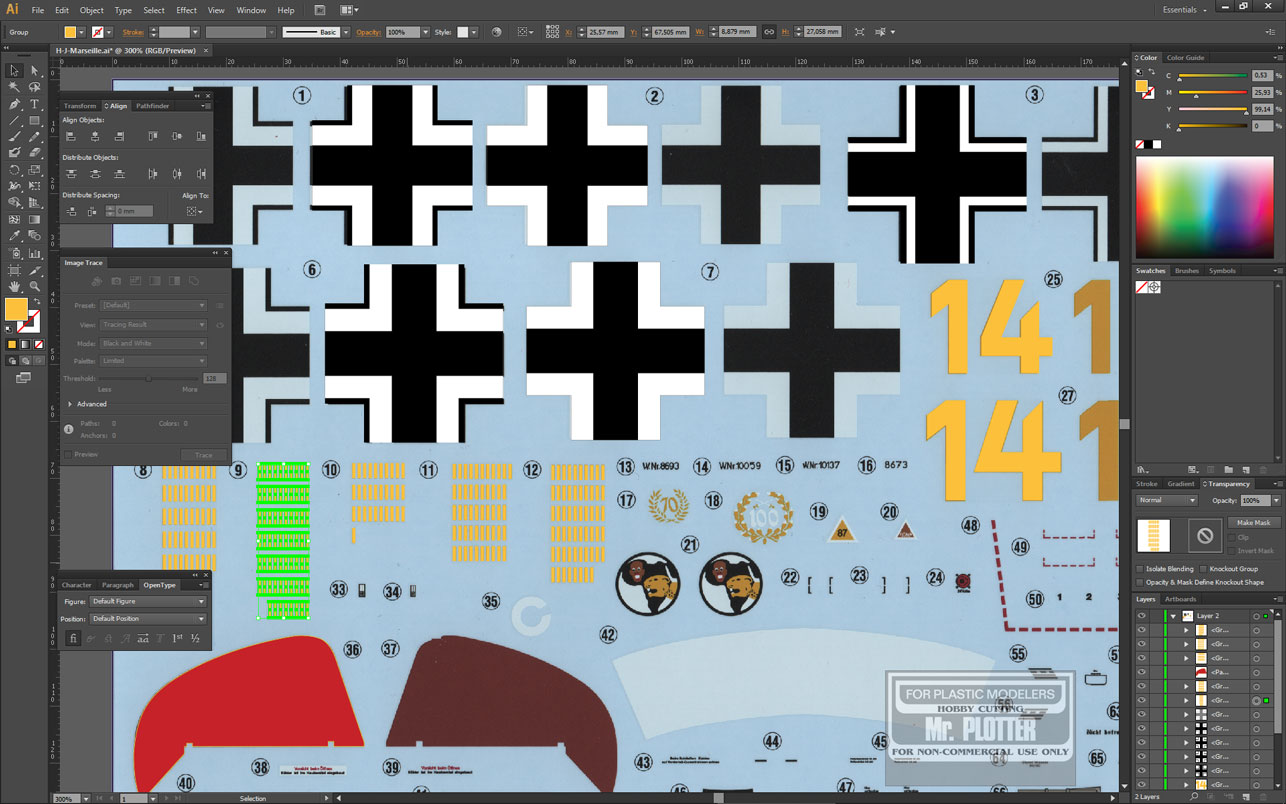1286x804 pixels.
Task: Toggle visibility of Layer 2
Action: (1141, 616)
